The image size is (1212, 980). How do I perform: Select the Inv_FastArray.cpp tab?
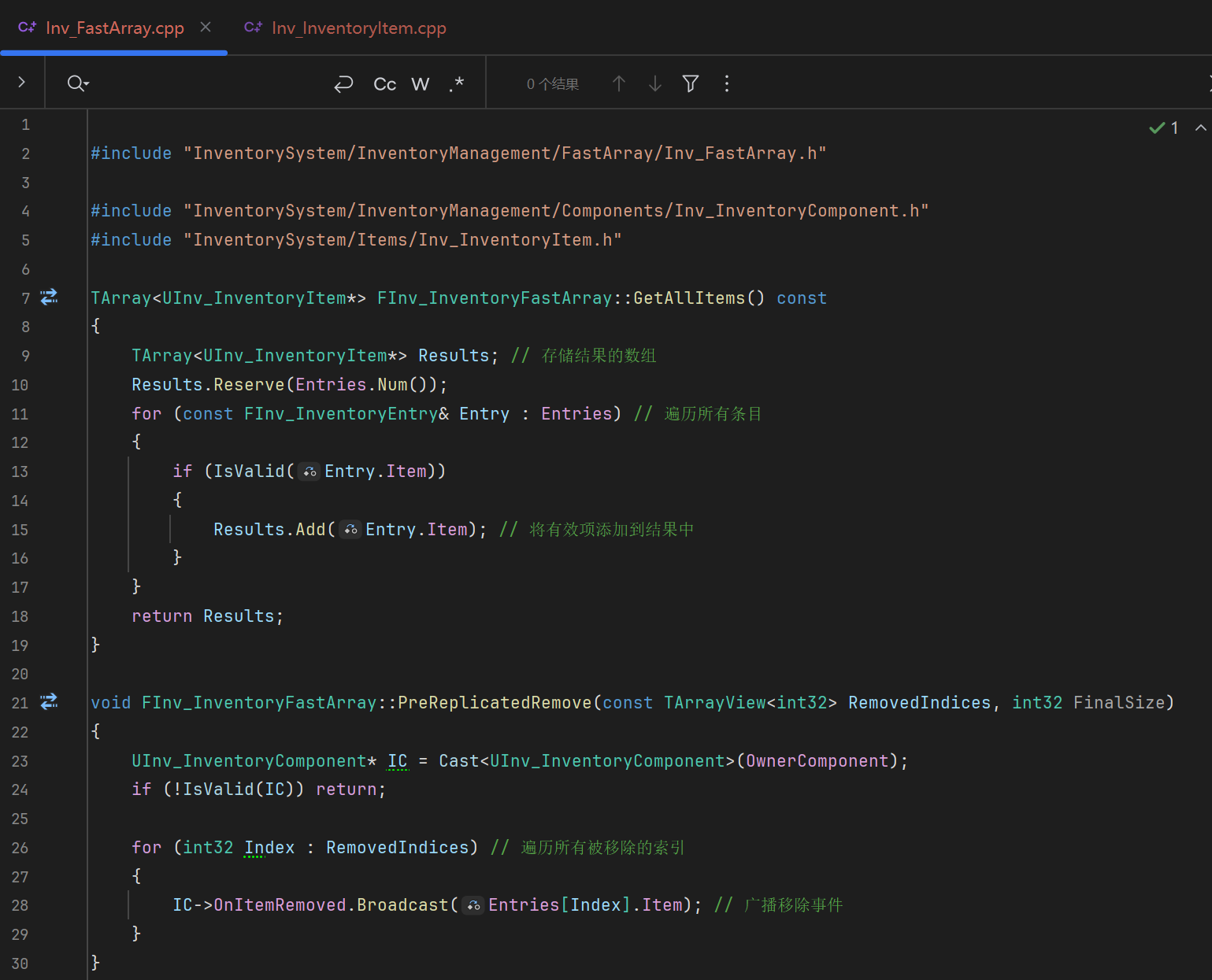(114, 28)
